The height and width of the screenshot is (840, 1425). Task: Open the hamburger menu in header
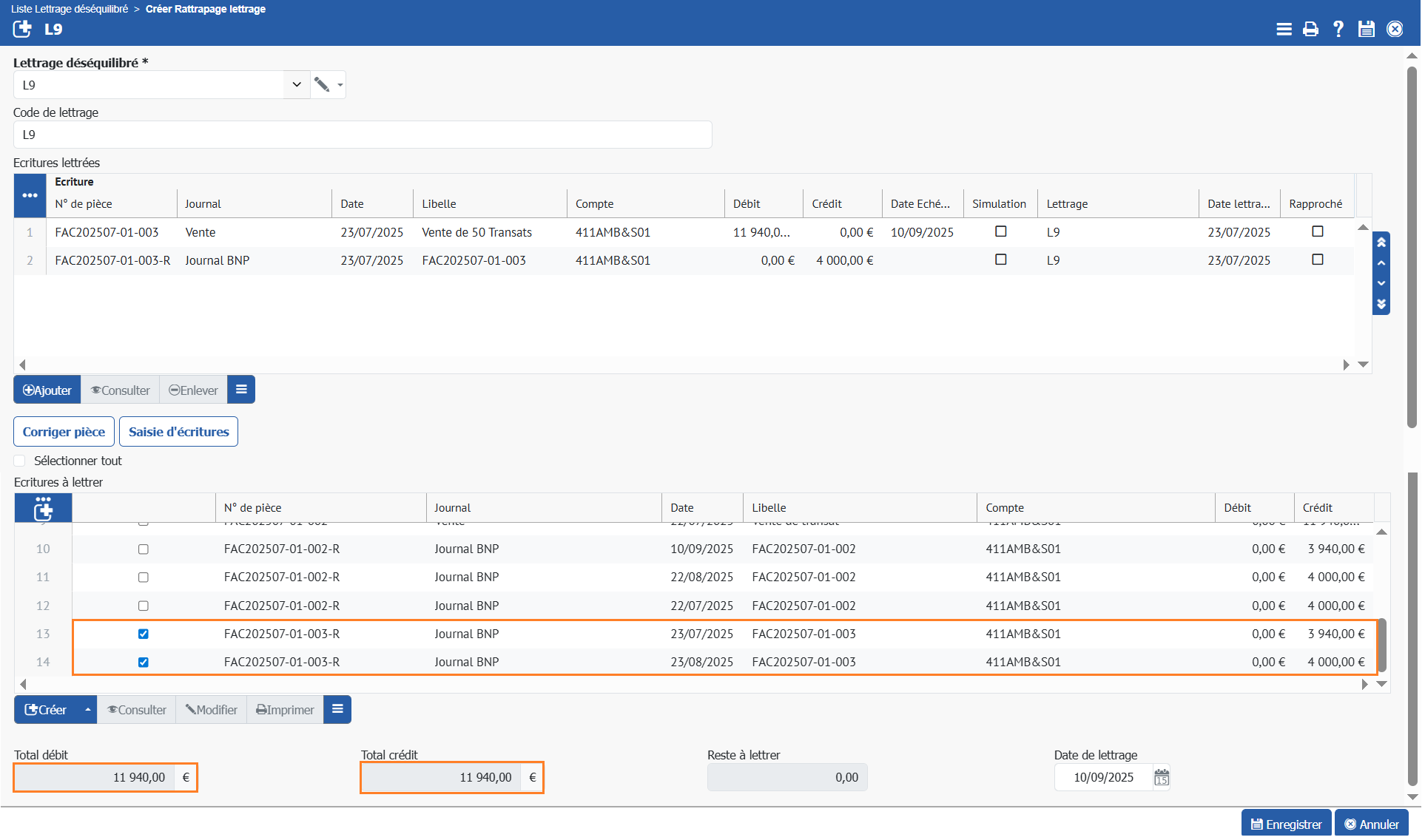[x=1284, y=29]
